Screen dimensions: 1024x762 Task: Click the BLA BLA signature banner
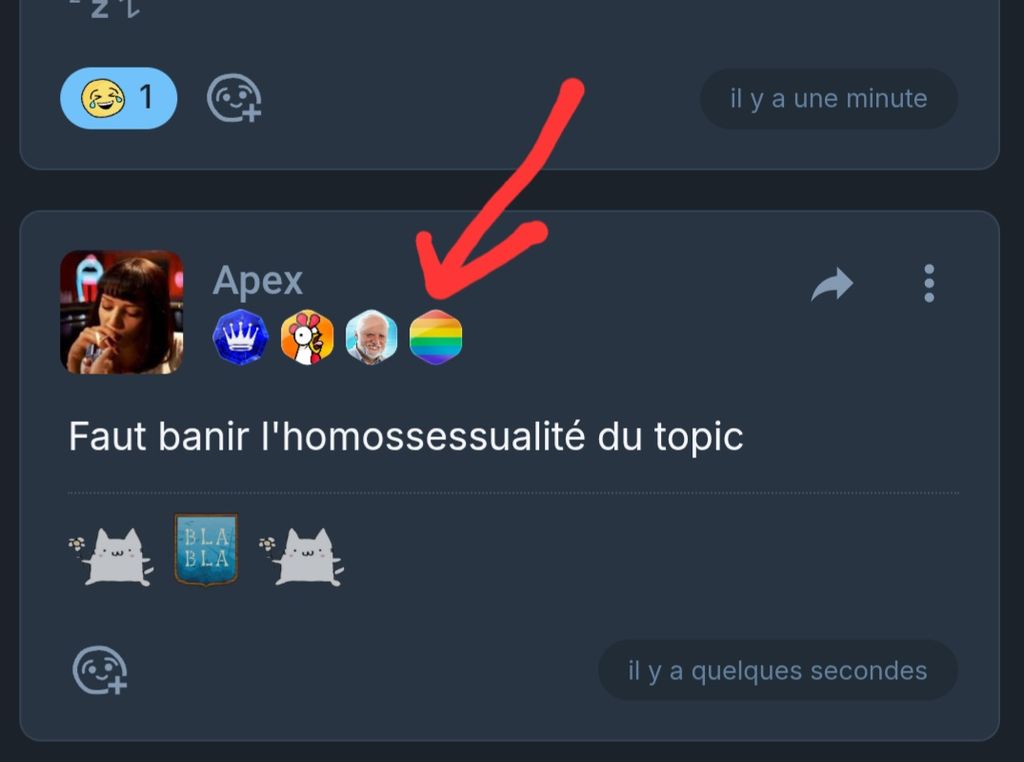(x=206, y=549)
